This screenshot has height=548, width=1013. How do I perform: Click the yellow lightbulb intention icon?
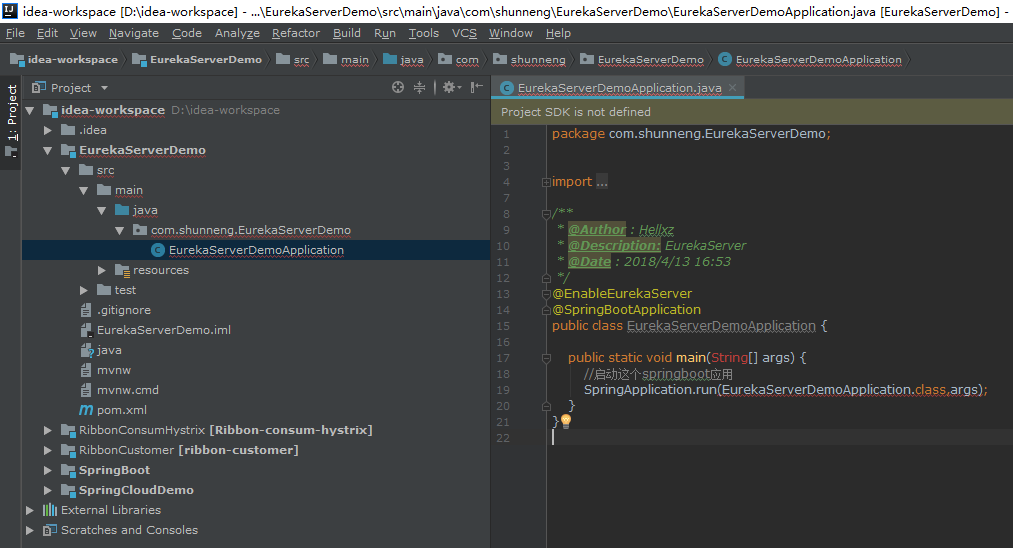coord(566,421)
